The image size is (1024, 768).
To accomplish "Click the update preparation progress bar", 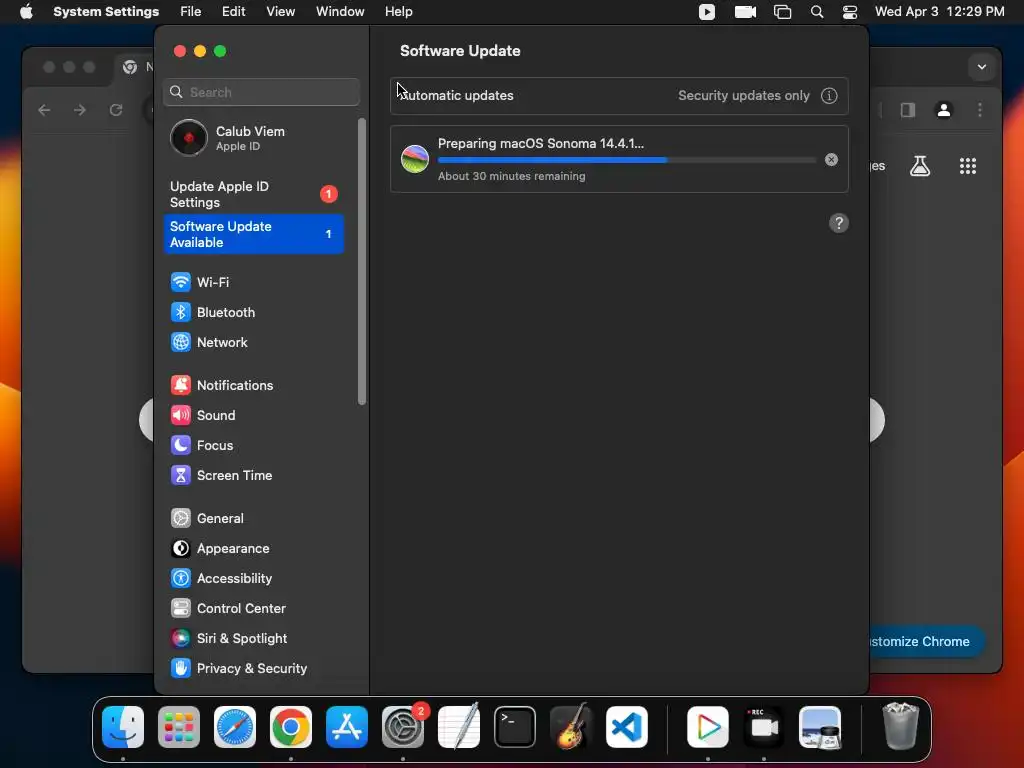I will pyautogui.click(x=626, y=159).
